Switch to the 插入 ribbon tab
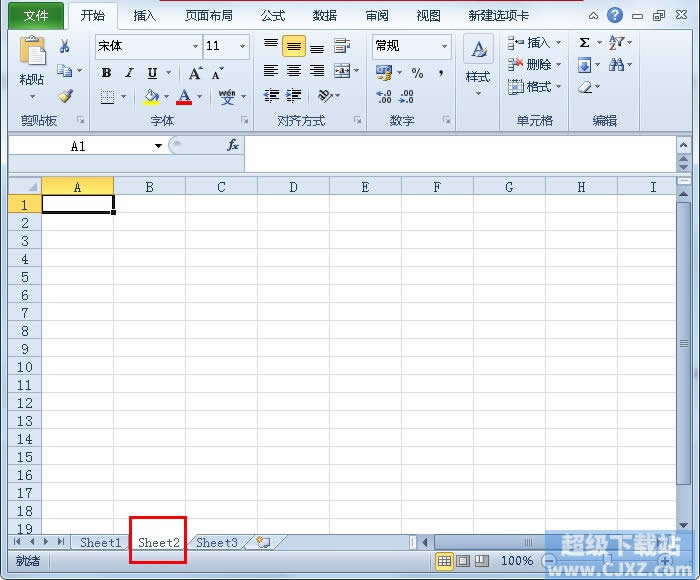Image resolution: width=700 pixels, height=580 pixels. point(145,16)
